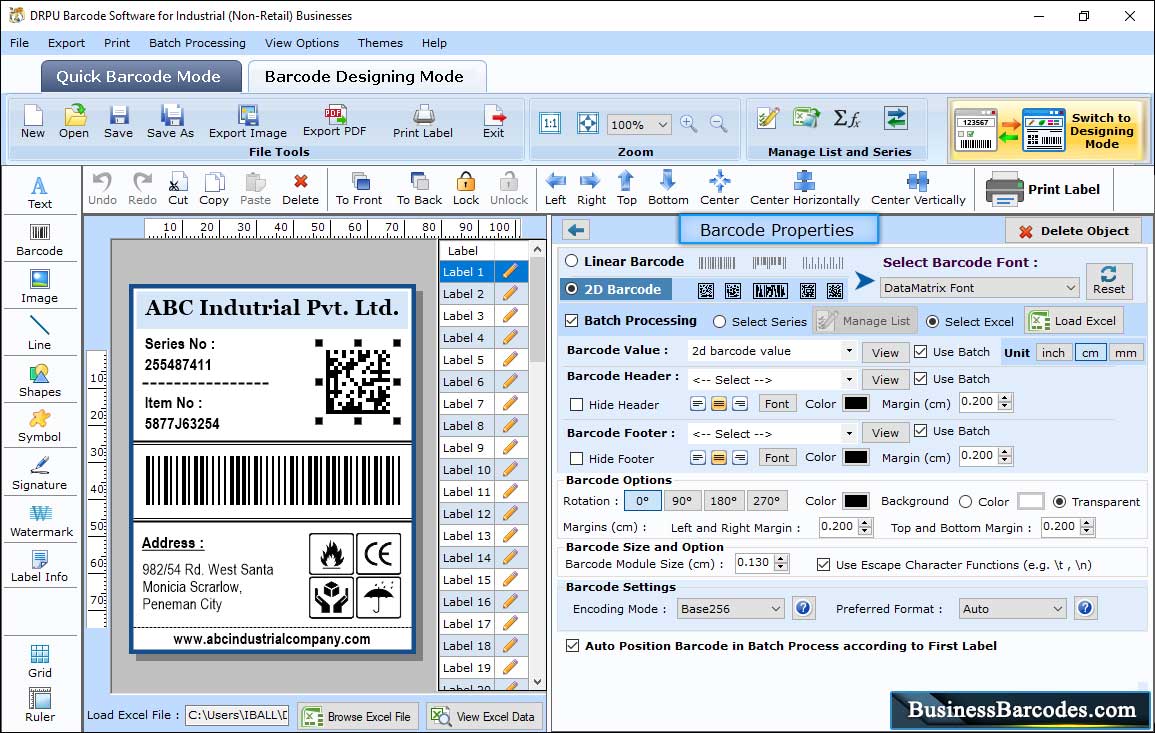The width and height of the screenshot is (1155, 733).
Task: Choose Select Excel radio option
Action: pos(933,321)
